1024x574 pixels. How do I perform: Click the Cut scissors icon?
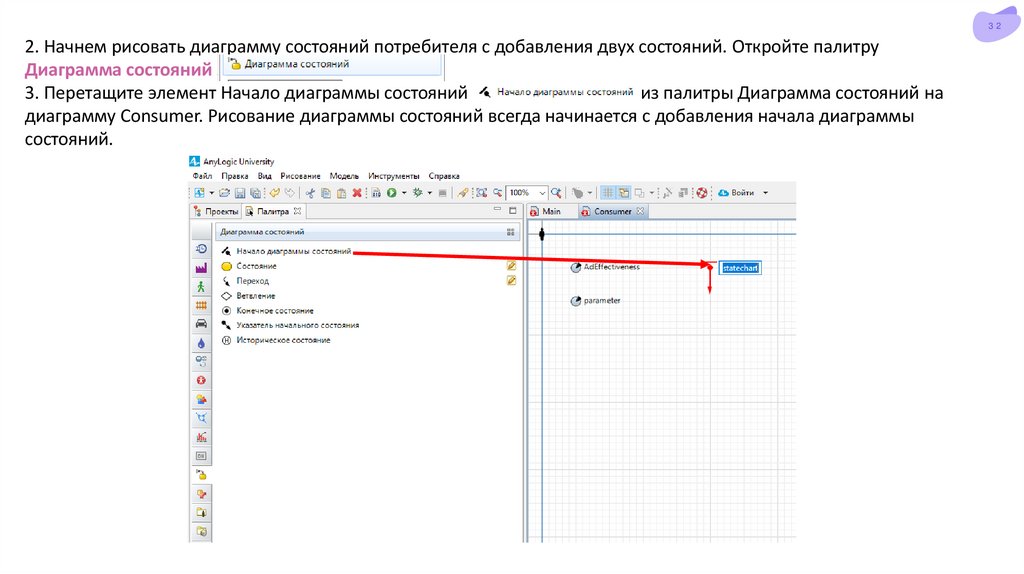[310, 193]
